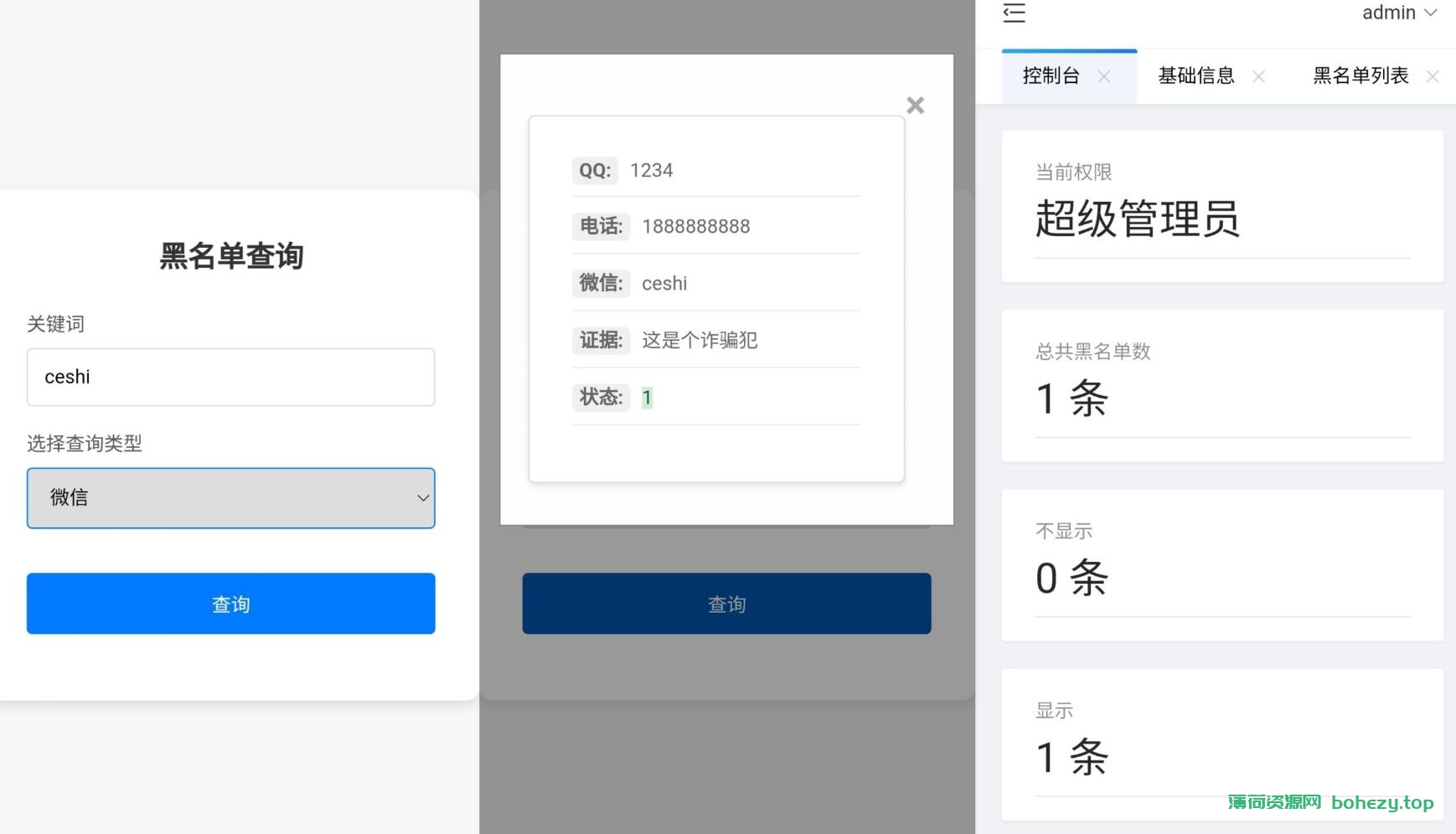Click the green status value 1
Viewport: 1456px width, 834px height.
647,398
